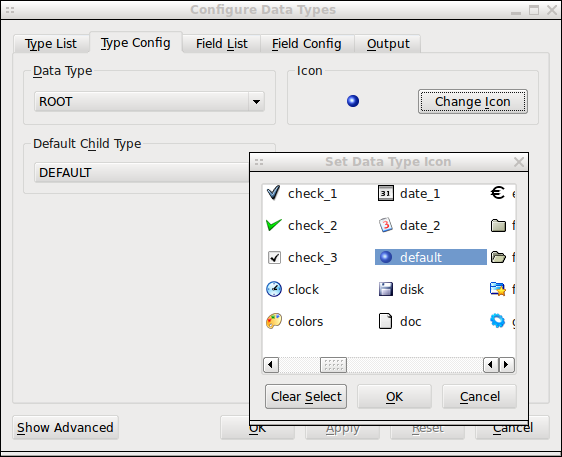Open the Default Child Type combo box
The height and width of the screenshot is (457, 562).
pos(142,173)
